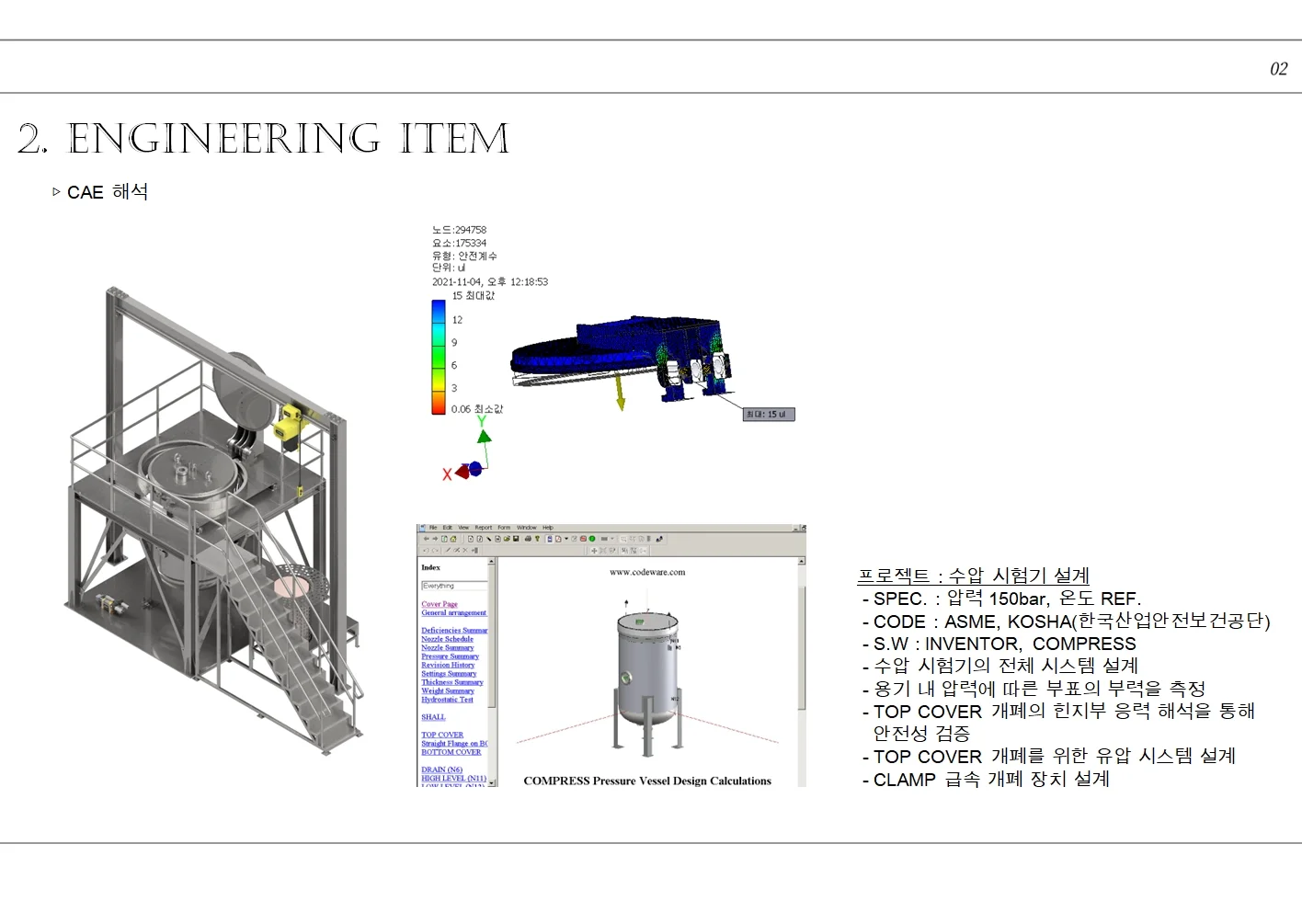Click the X delete icon in second toolbar row
The width and height of the screenshot is (1302, 924).
click(x=465, y=551)
